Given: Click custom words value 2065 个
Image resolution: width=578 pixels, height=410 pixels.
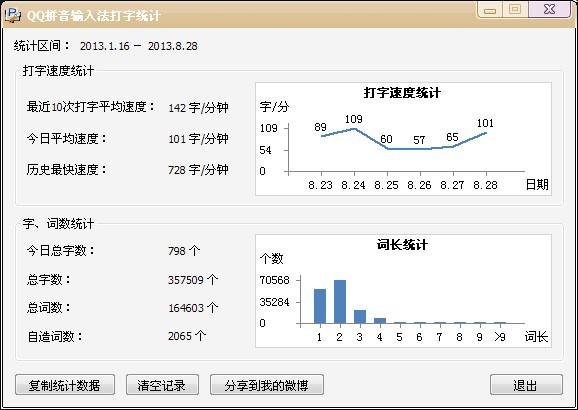Looking at the screenshot, I should coord(187,336).
